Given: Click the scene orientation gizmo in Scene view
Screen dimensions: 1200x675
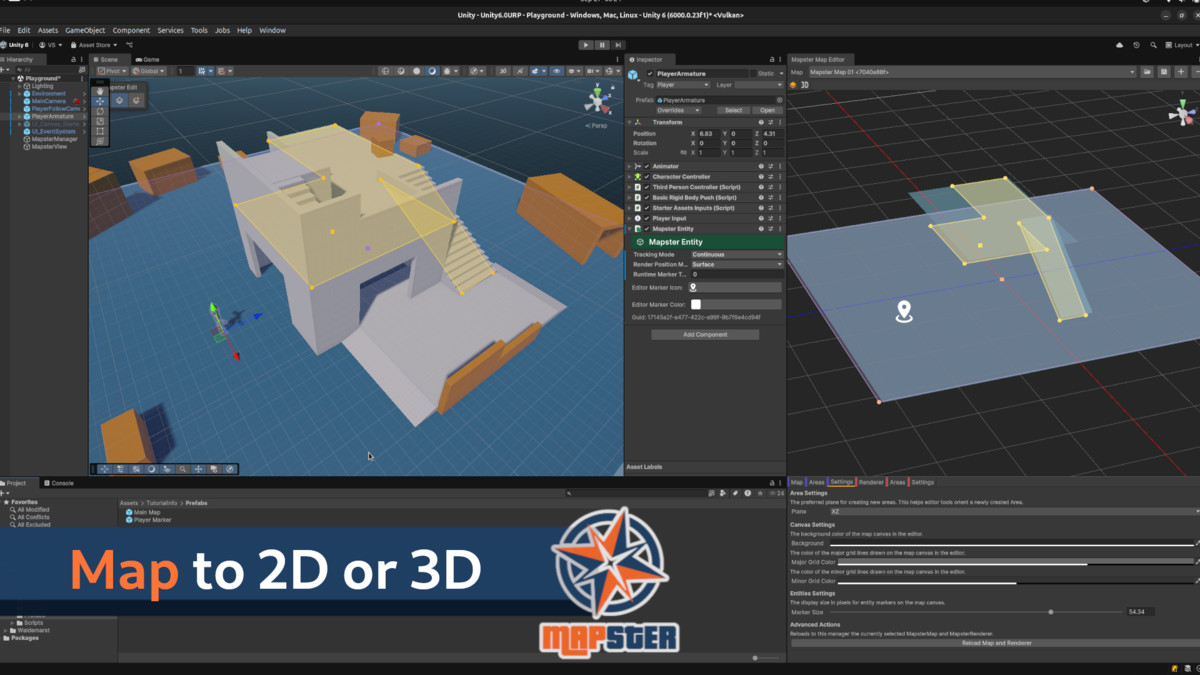Looking at the screenshot, I should 598,100.
